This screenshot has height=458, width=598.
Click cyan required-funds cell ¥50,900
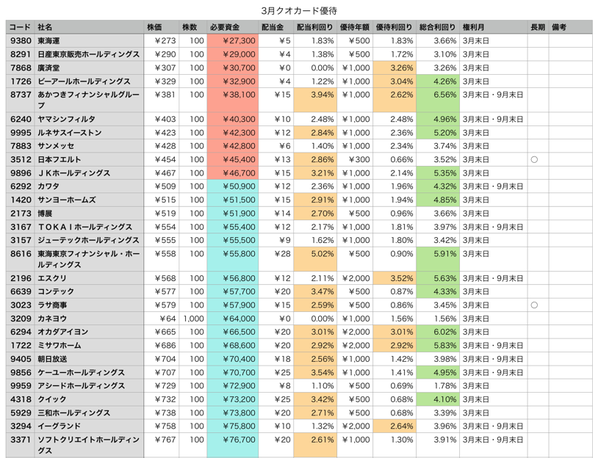pyautogui.click(x=233, y=186)
